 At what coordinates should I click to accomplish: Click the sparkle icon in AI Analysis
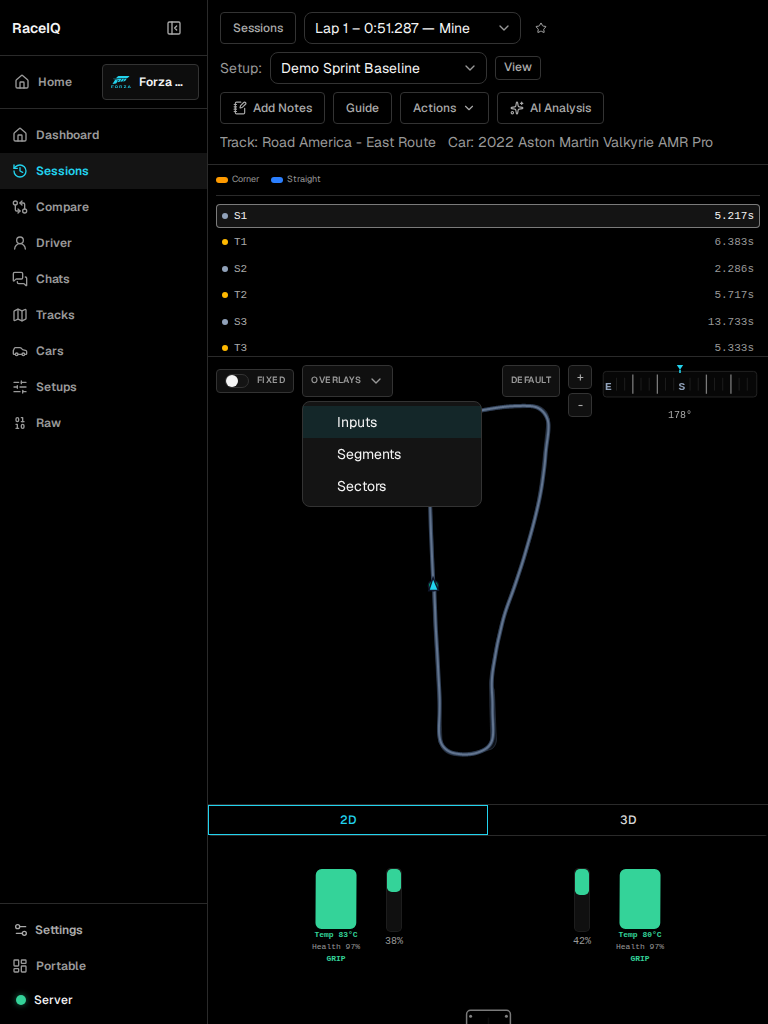point(517,108)
